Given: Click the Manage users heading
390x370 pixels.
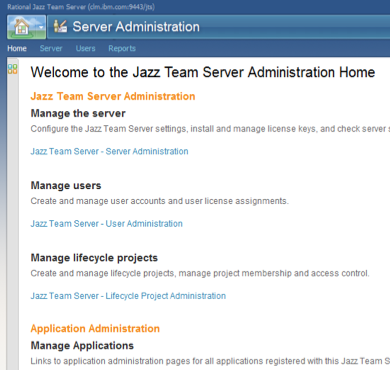Looking at the screenshot, I should [x=66, y=185].
